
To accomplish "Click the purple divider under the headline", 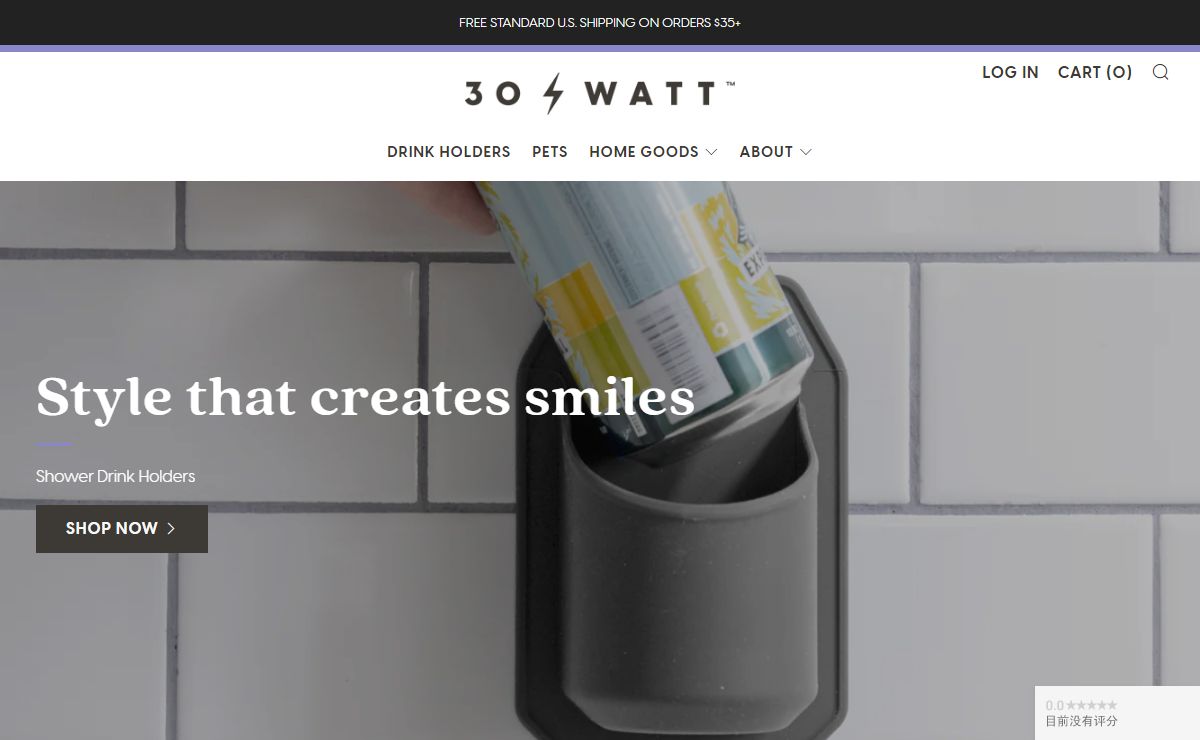I will click(x=55, y=445).
